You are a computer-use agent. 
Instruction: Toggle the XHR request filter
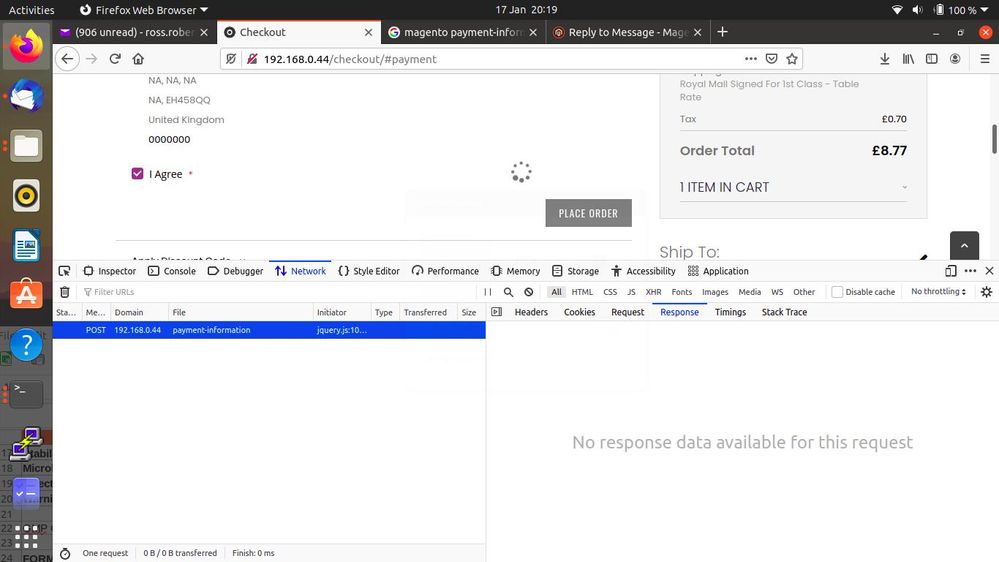pyautogui.click(x=653, y=292)
